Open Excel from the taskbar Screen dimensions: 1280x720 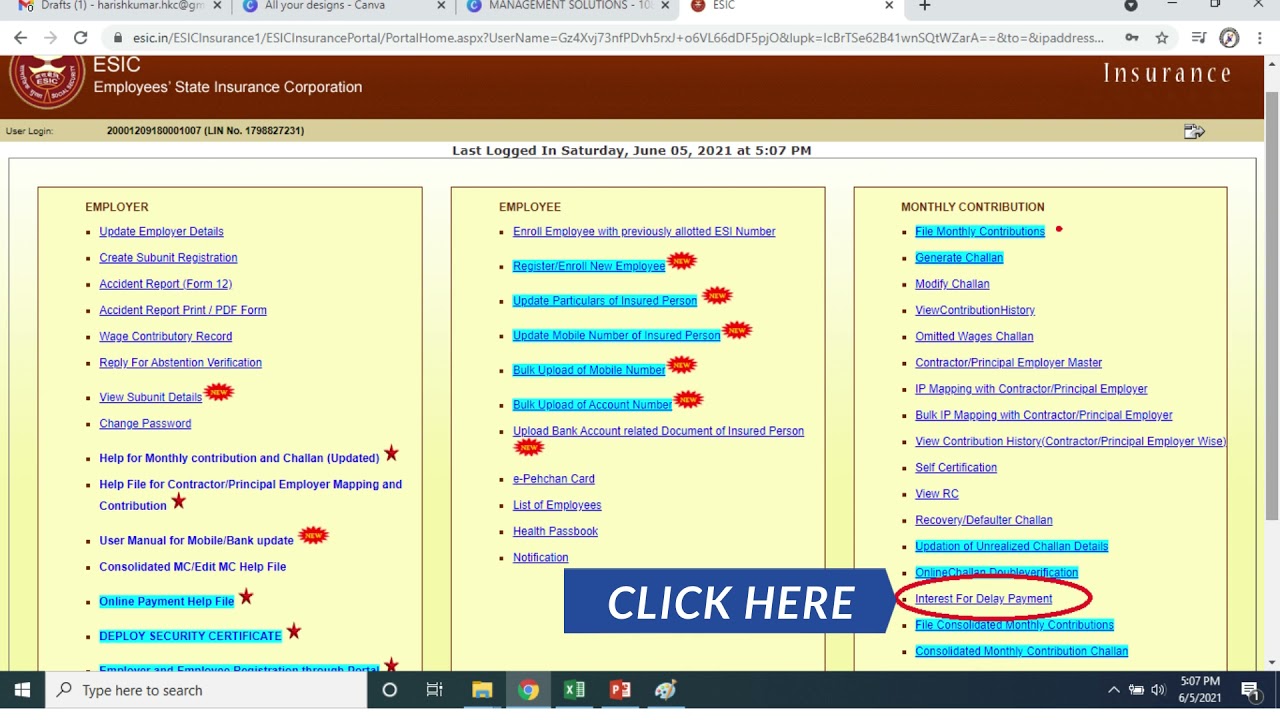pos(574,690)
